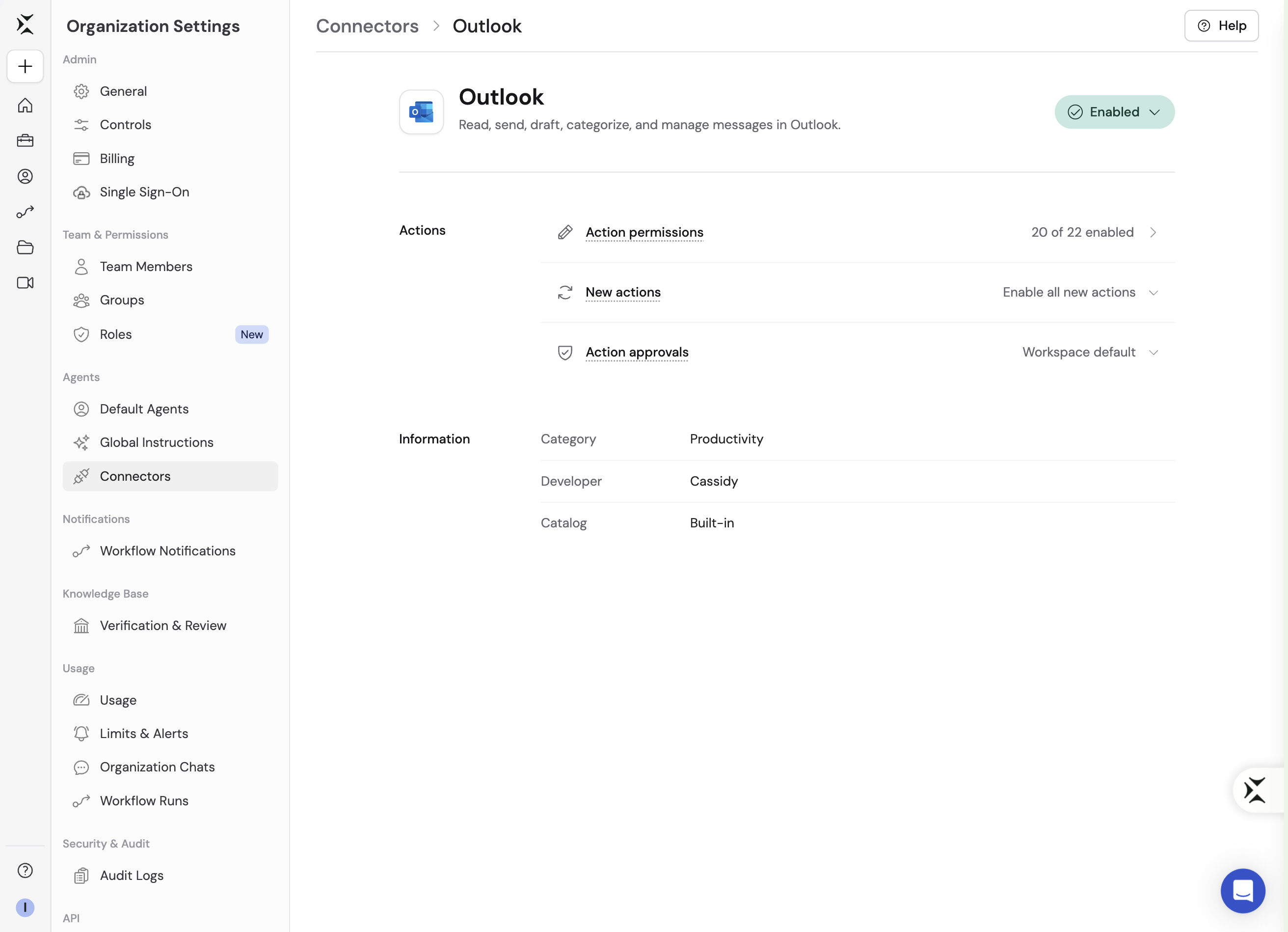Click the user avatar labeled I
The image size is (1288, 932).
25,907
